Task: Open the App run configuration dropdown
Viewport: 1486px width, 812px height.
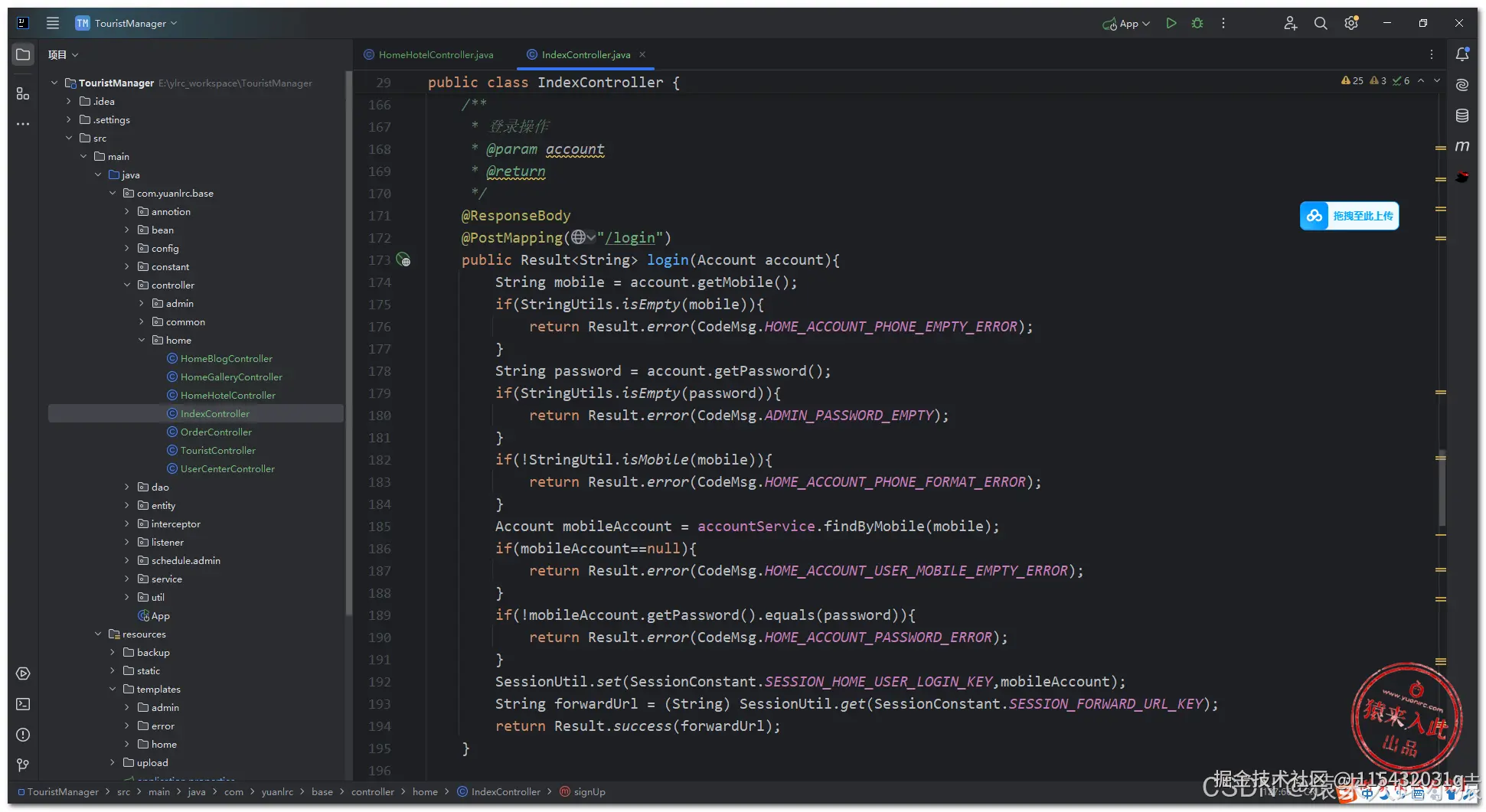Action: click(x=1126, y=24)
